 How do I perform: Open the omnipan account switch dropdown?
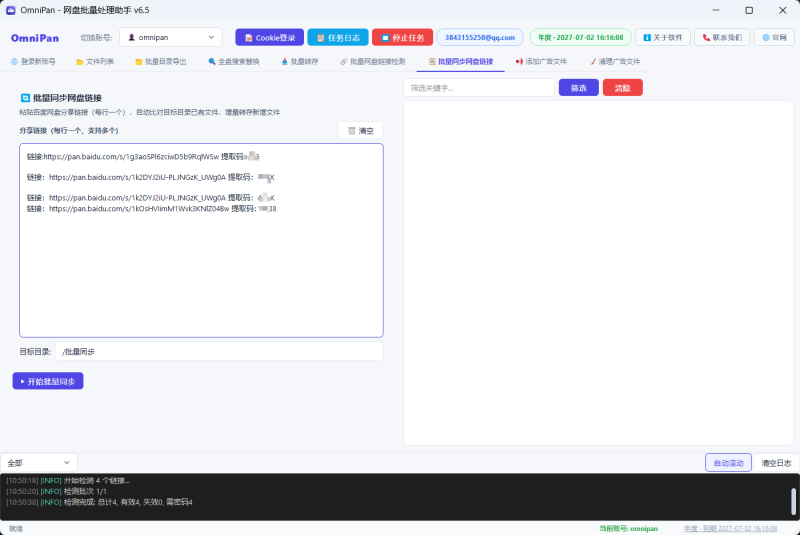[x=170, y=37]
